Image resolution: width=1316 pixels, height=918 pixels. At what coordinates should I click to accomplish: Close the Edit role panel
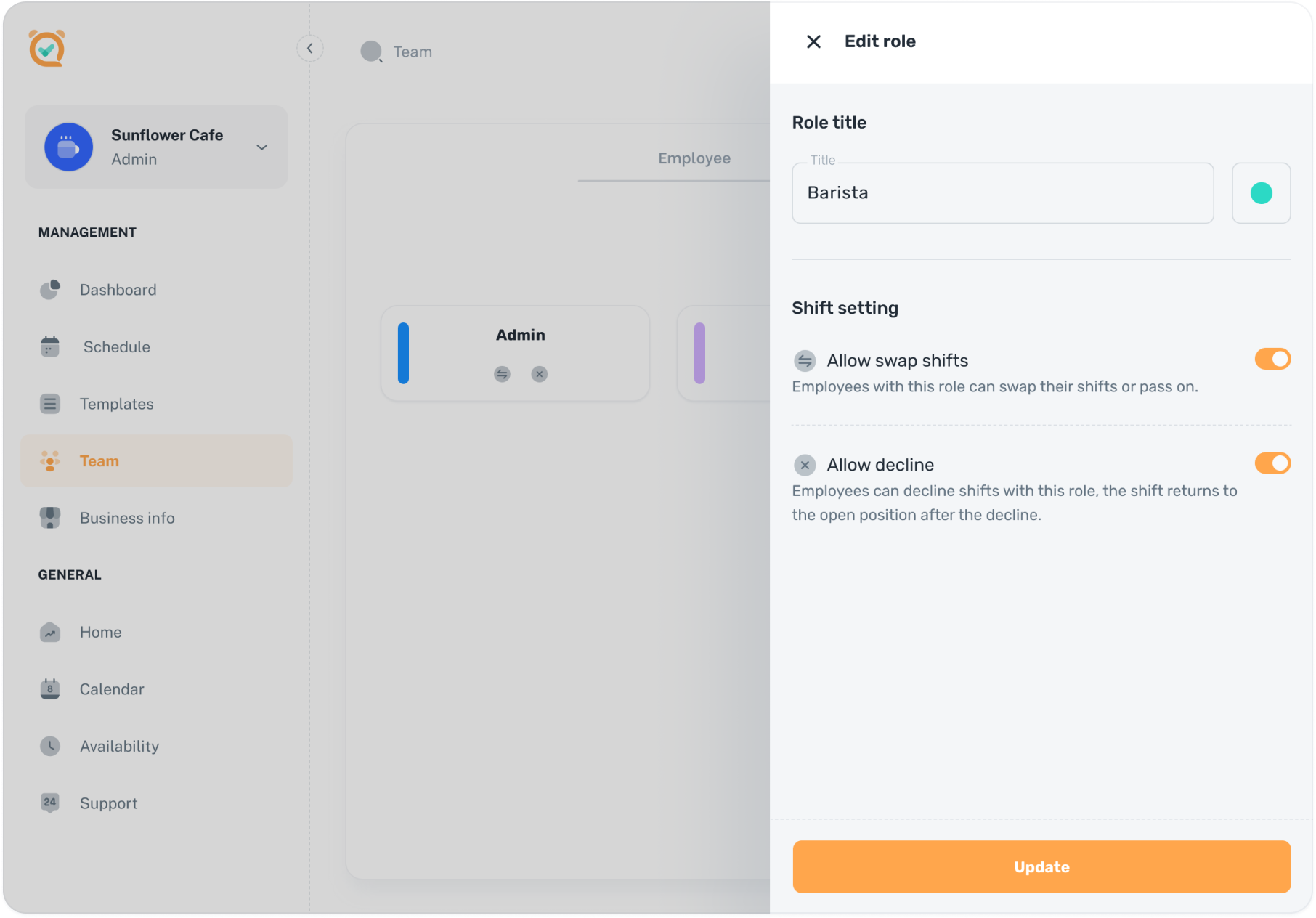(x=813, y=42)
